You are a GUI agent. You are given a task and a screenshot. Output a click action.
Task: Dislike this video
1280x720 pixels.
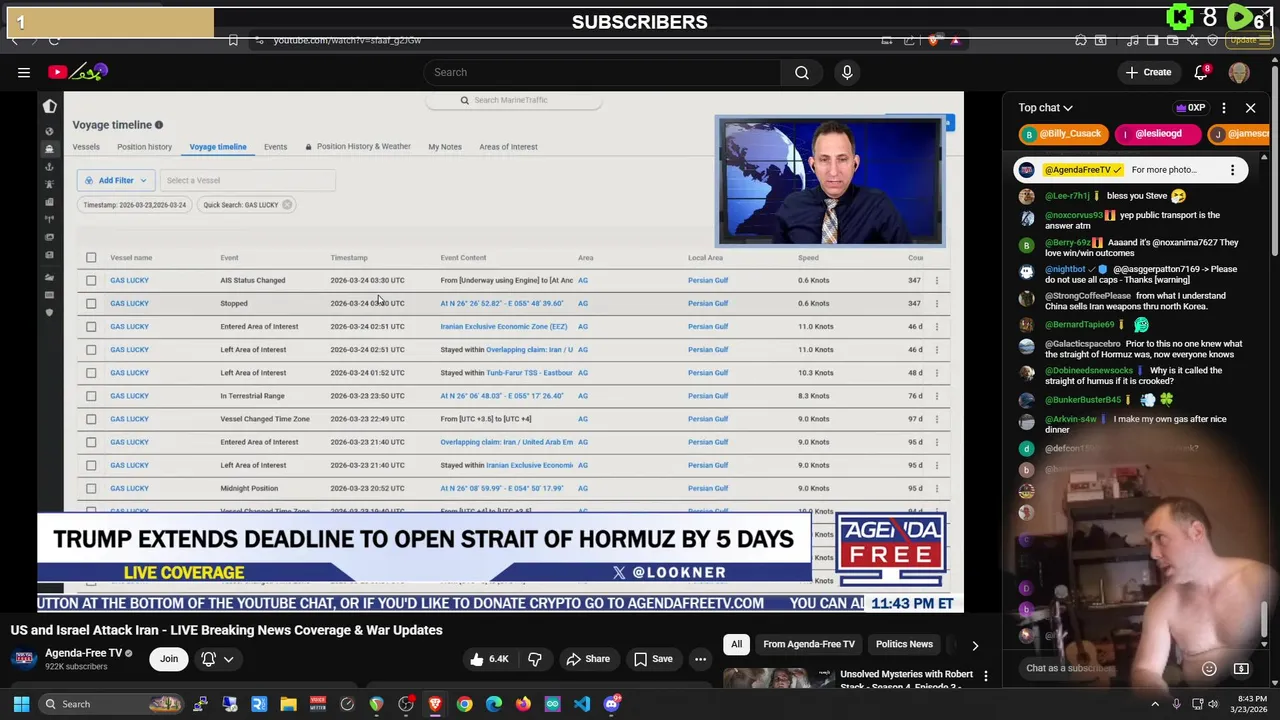[535, 659]
